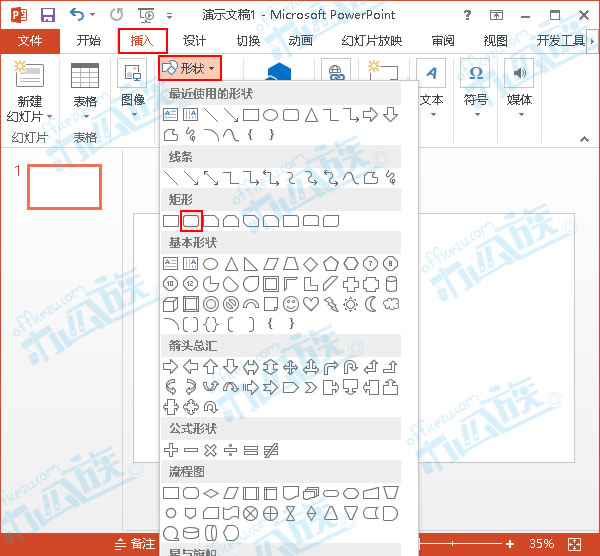The height and width of the screenshot is (556, 600).
Task: Select the multiply sign in 公式形状
Action: pyautogui.click(x=210, y=450)
